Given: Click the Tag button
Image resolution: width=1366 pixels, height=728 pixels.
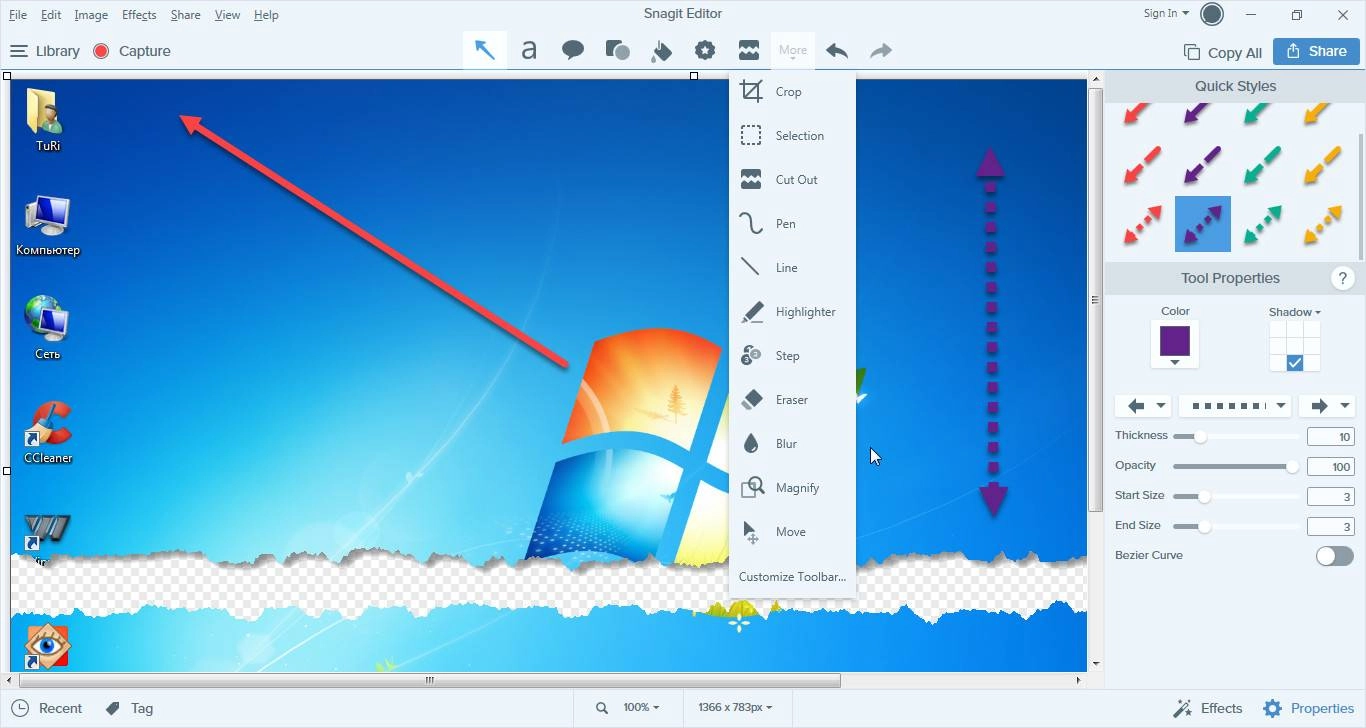Looking at the screenshot, I should pyautogui.click(x=129, y=708).
